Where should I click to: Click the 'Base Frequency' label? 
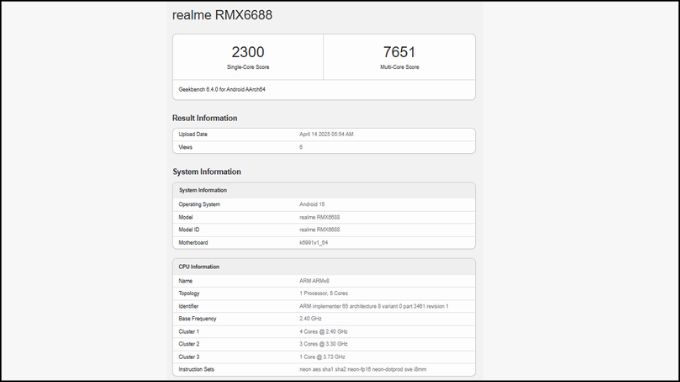(x=197, y=319)
